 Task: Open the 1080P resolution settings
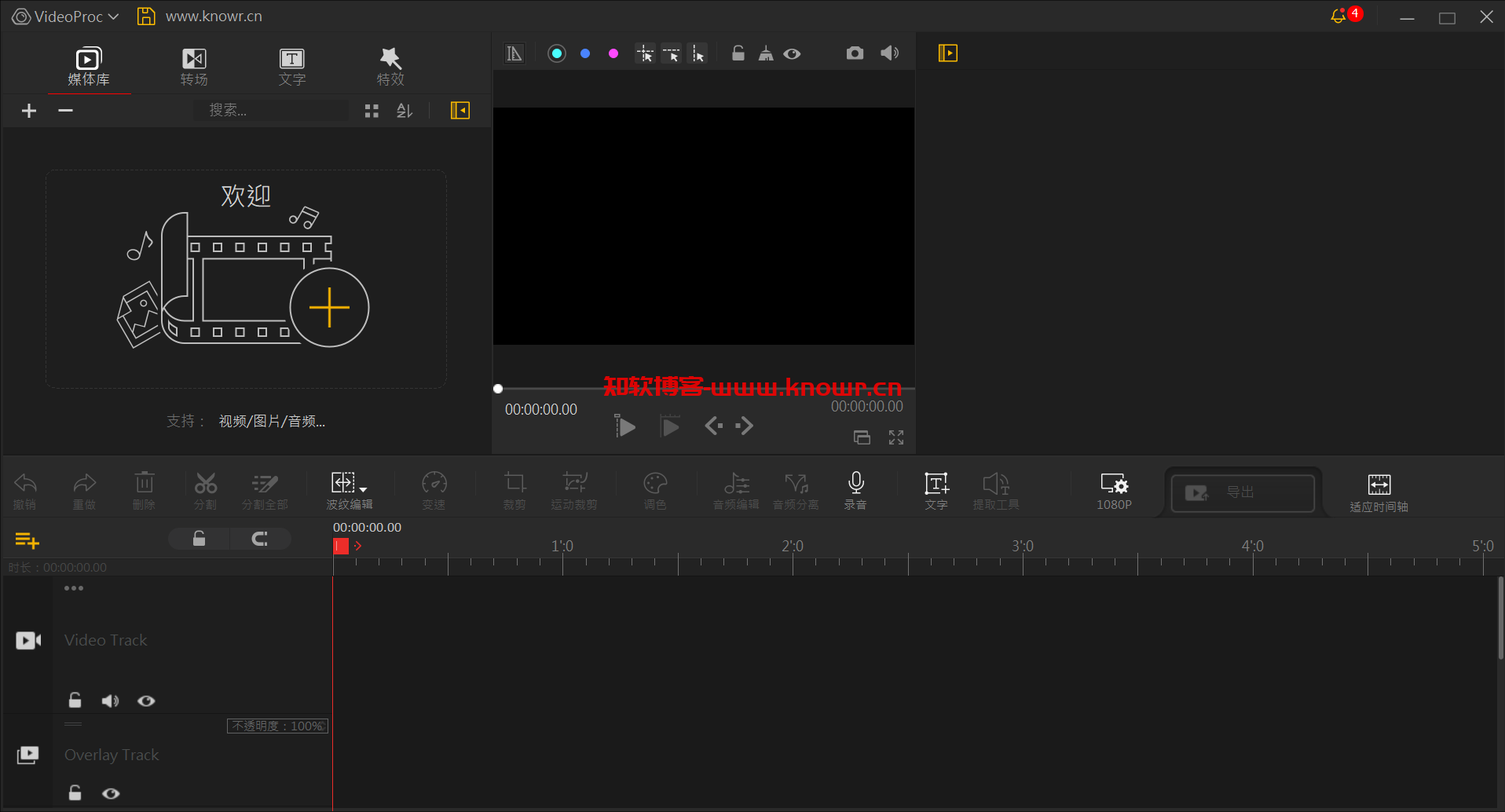(x=1115, y=492)
